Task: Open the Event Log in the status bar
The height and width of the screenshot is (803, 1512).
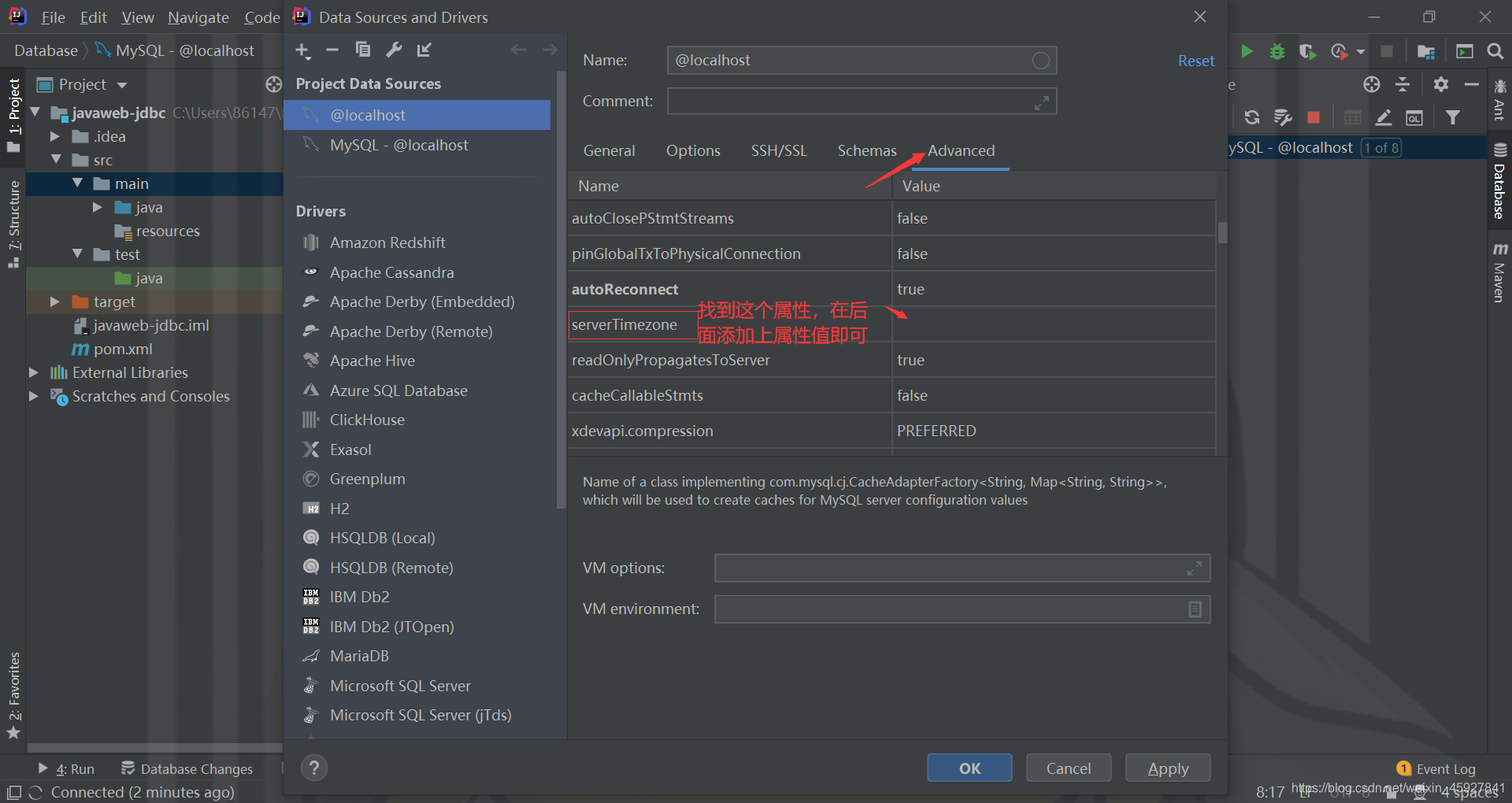Action: point(1436,769)
